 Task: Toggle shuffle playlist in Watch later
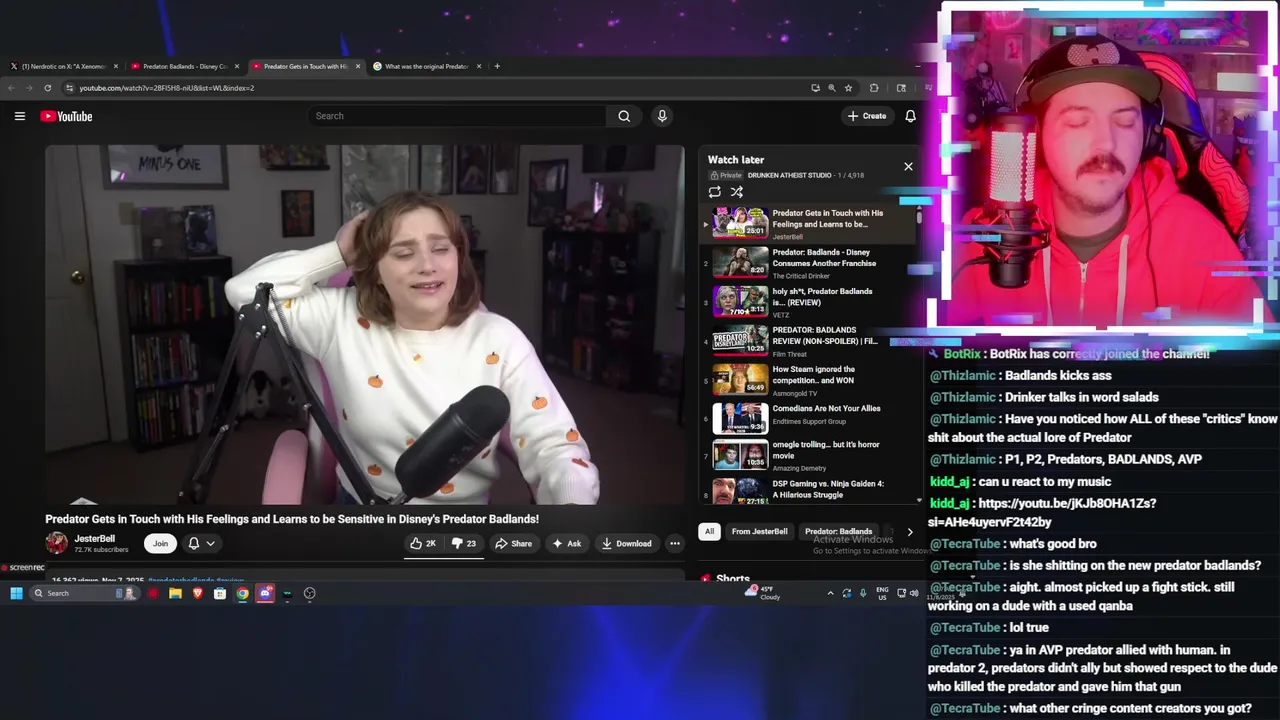click(x=737, y=192)
